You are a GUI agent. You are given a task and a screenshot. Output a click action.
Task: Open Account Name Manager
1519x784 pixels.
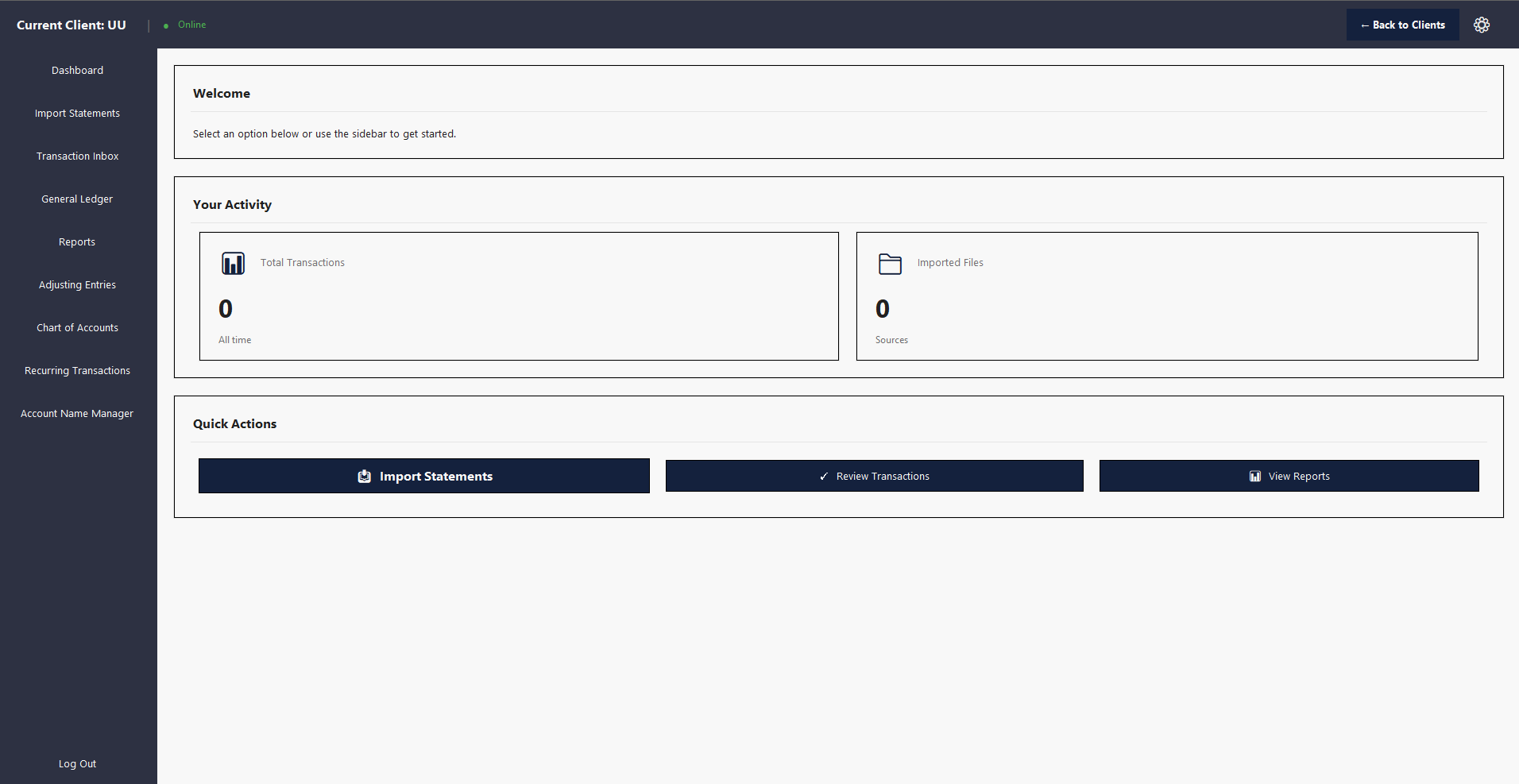(x=77, y=413)
